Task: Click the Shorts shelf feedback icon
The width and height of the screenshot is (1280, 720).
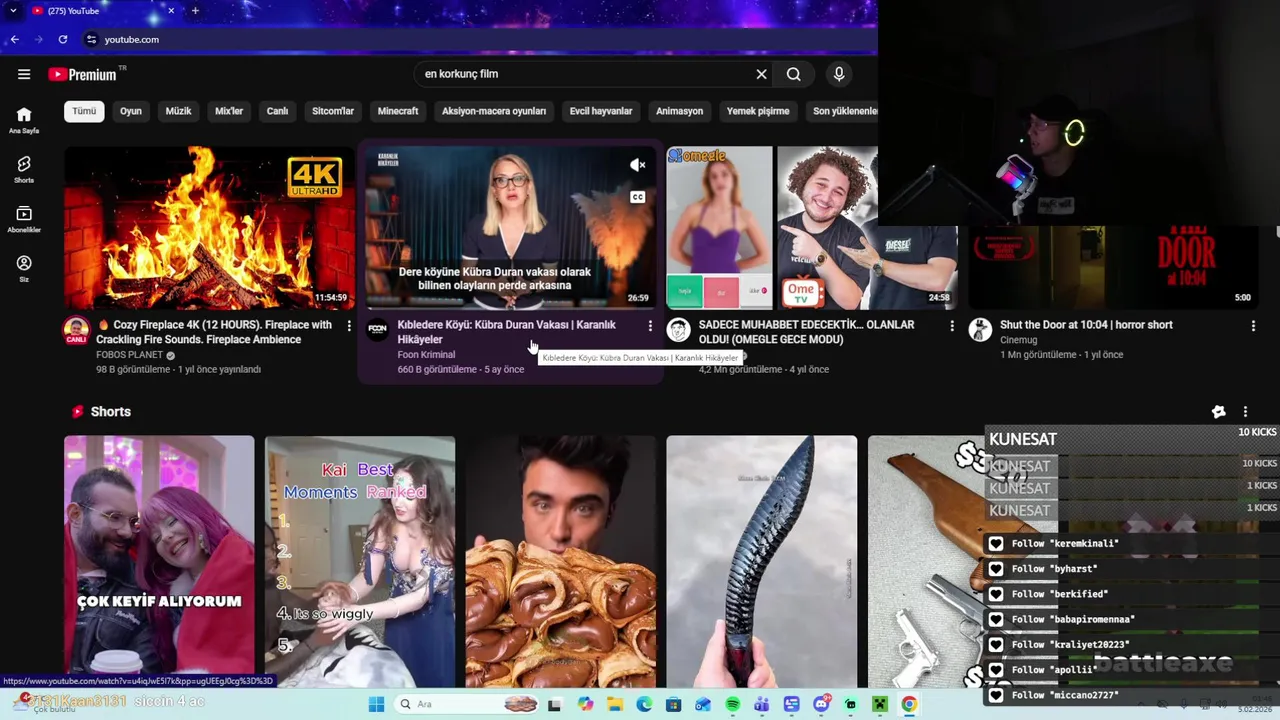Action: (x=1218, y=412)
